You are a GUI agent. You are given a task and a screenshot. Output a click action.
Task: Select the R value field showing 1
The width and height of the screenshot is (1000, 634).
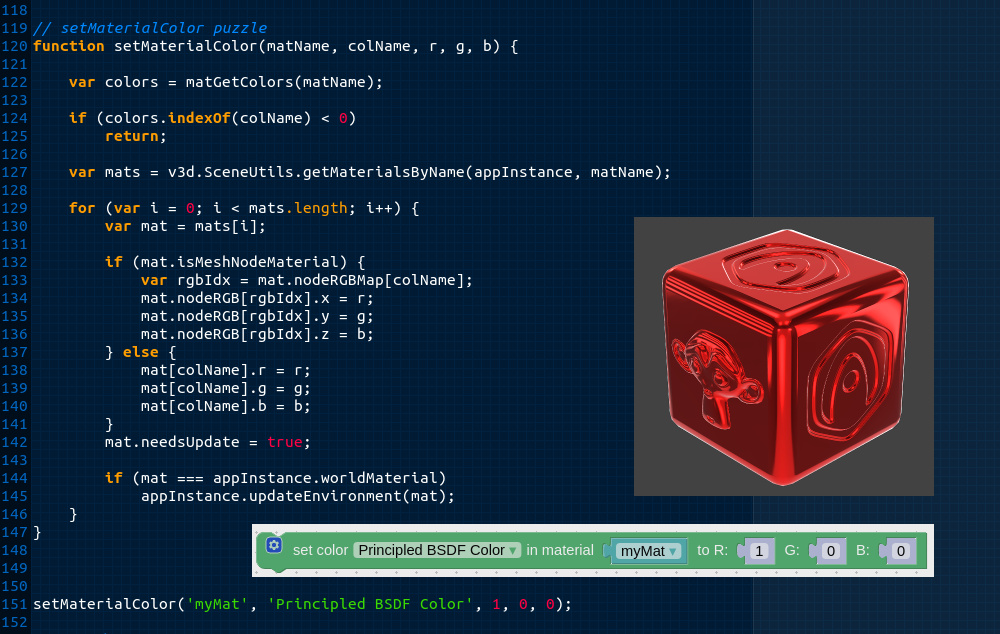click(758, 551)
